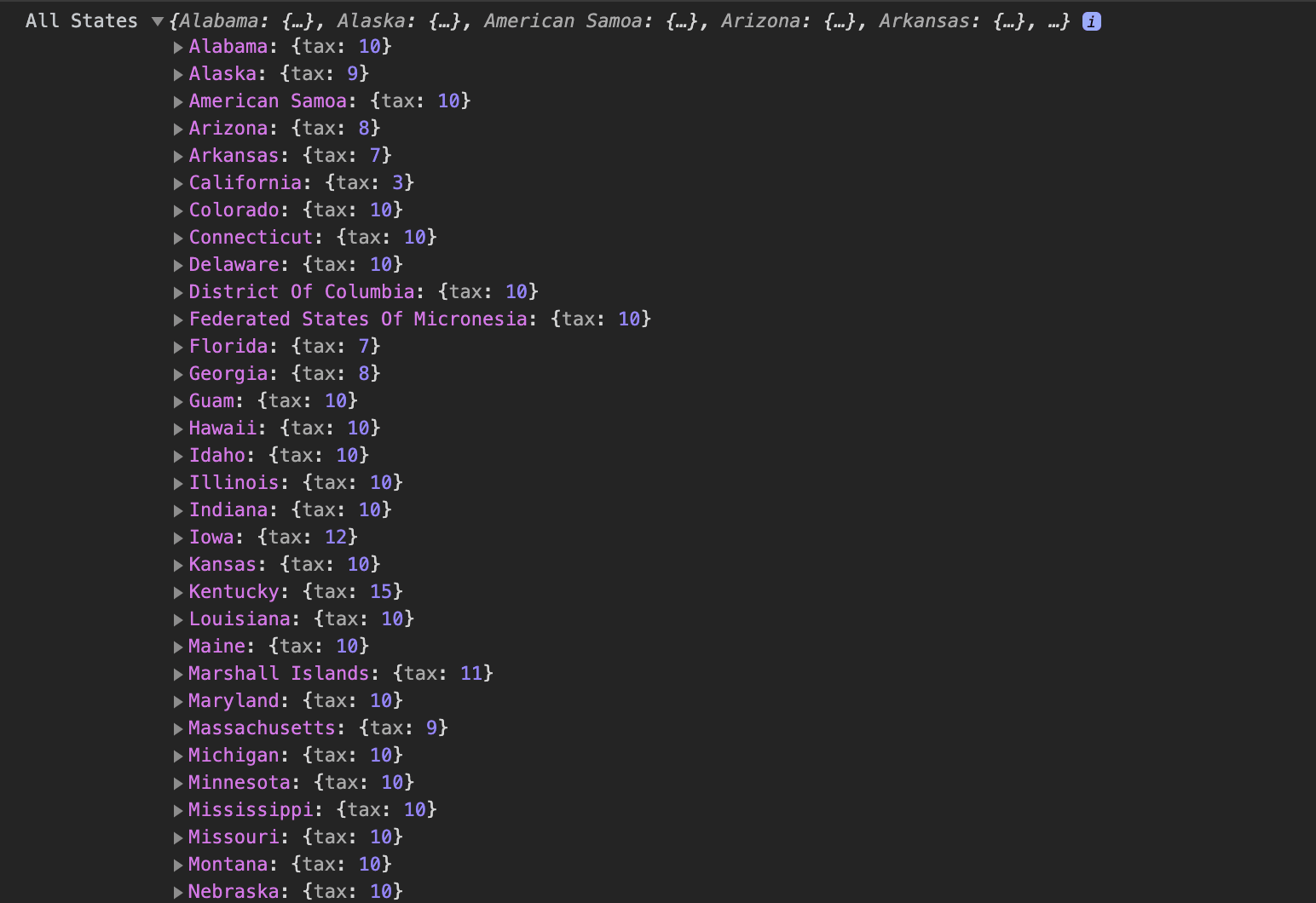
Task: Click the tax value 7 for Florida
Action: click(364, 346)
